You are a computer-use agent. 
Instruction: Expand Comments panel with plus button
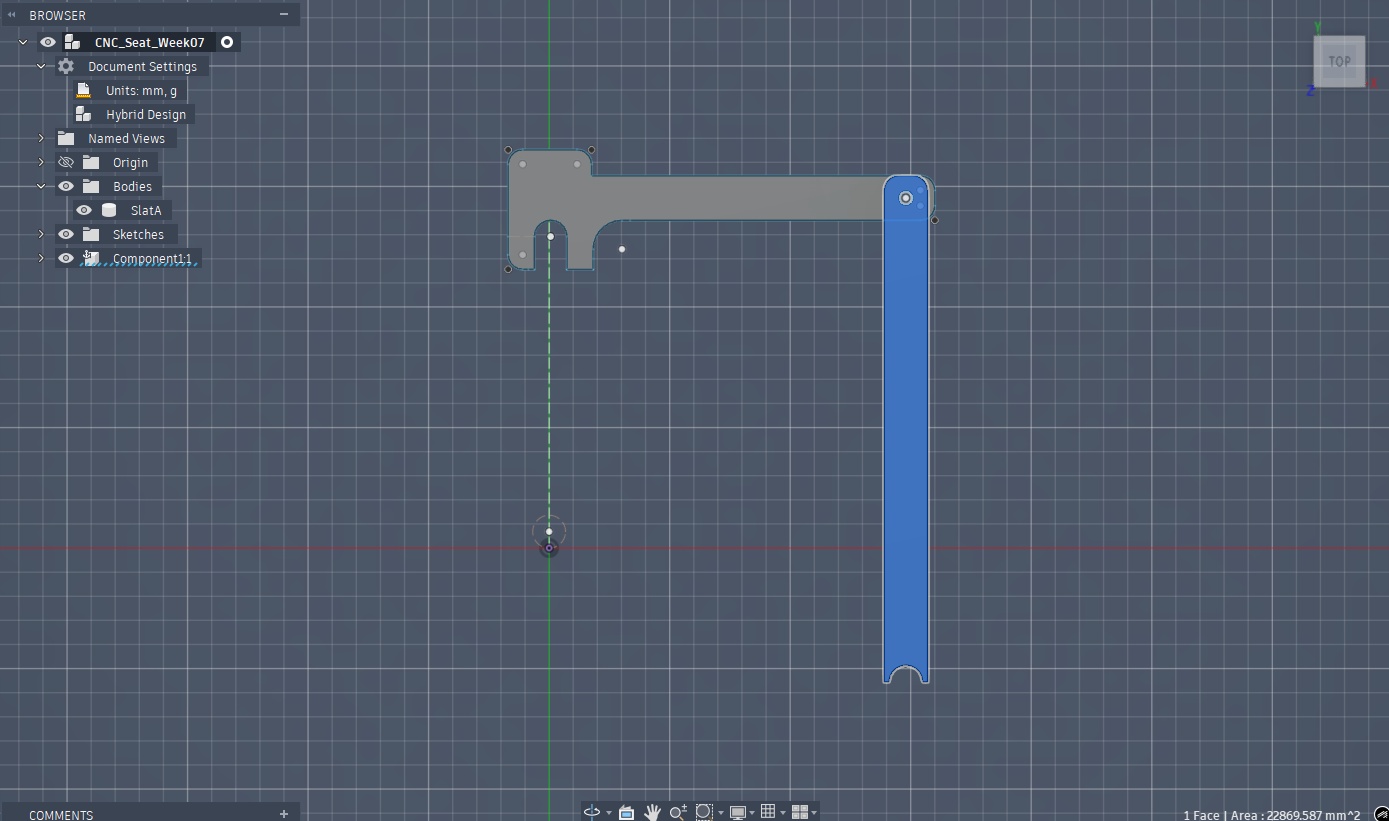click(x=284, y=814)
